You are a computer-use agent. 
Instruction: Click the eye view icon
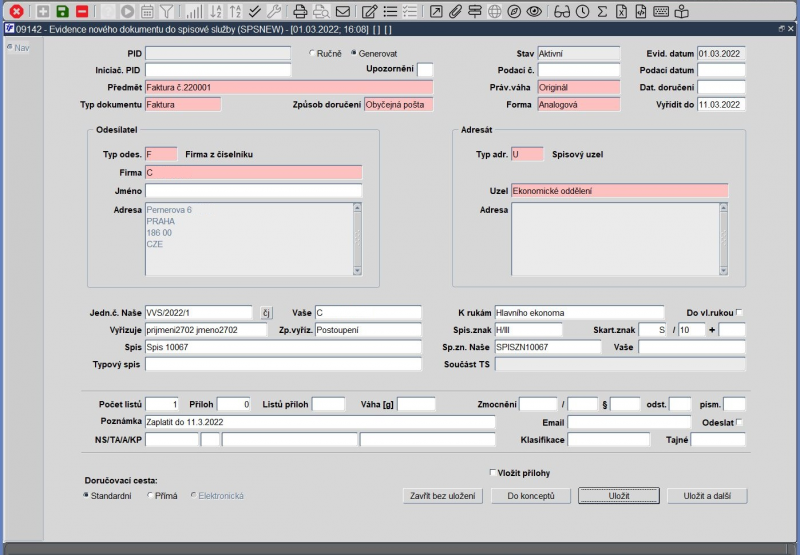coord(534,11)
